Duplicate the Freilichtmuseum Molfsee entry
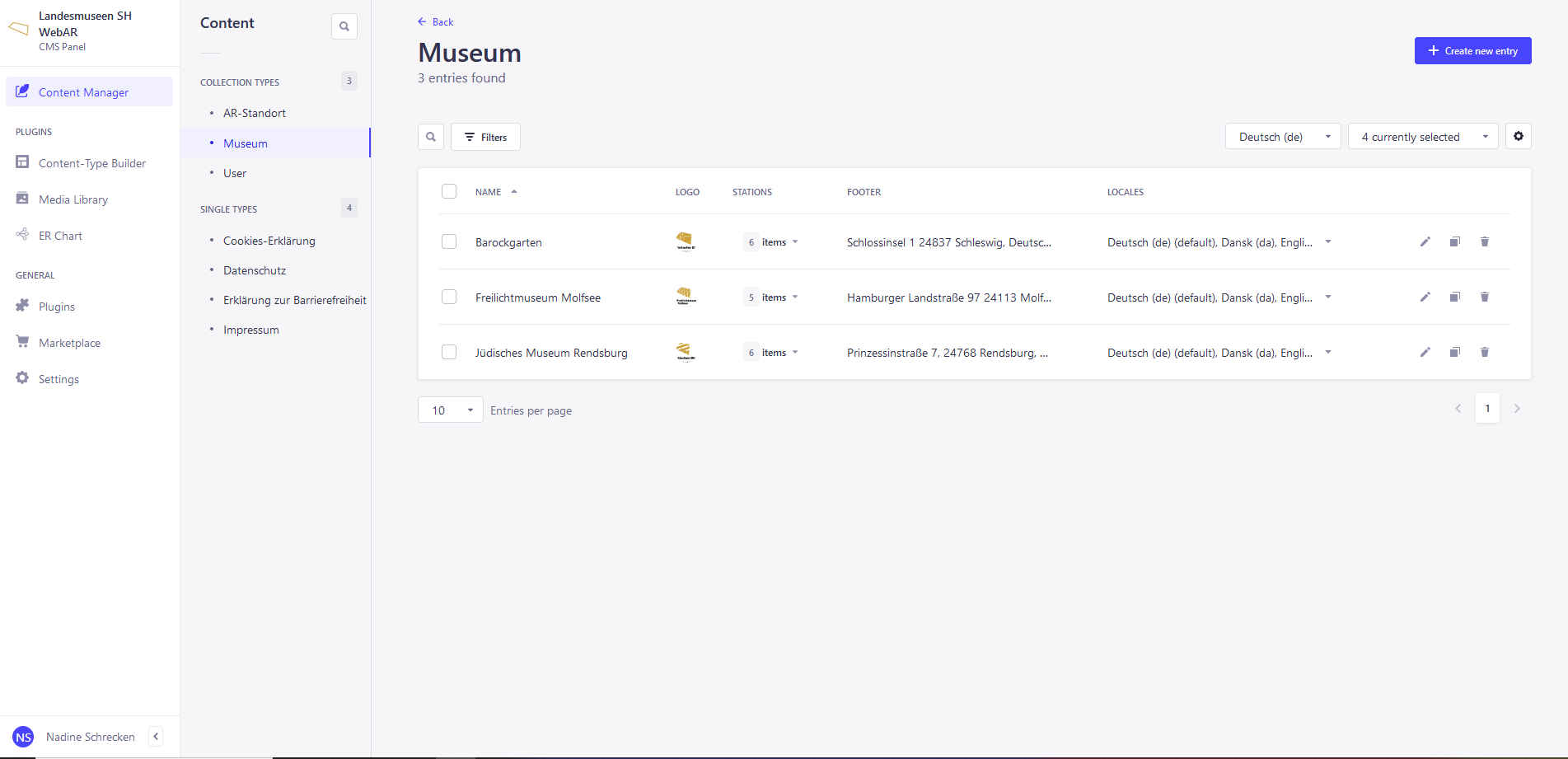Image resolution: width=1568 pixels, height=759 pixels. tap(1455, 297)
